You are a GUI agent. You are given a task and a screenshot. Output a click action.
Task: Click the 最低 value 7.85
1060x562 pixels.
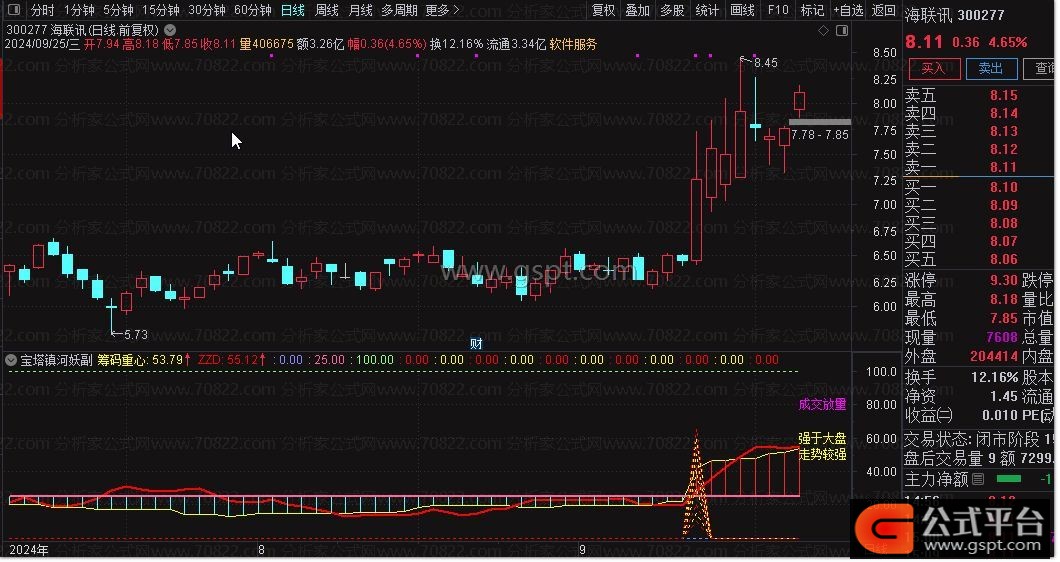click(x=1003, y=318)
